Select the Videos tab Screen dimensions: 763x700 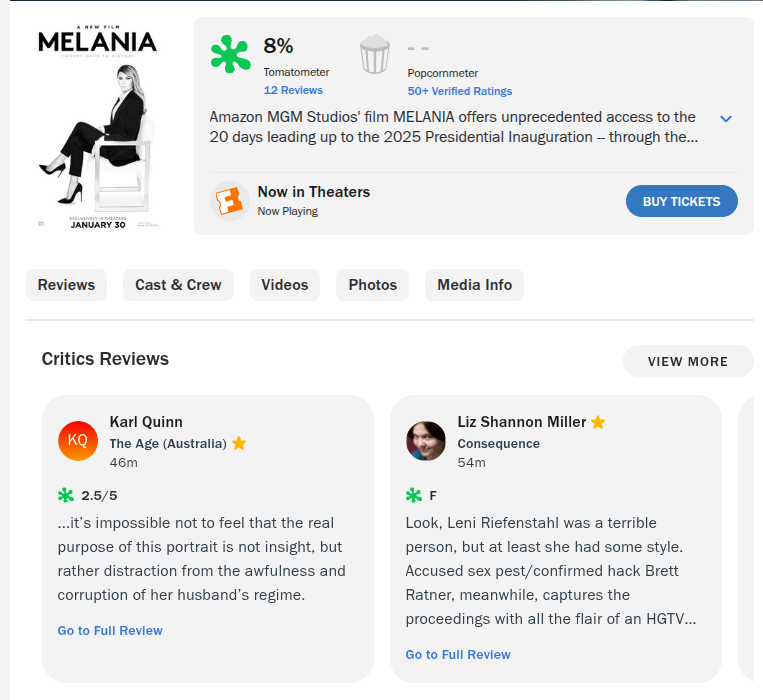[x=285, y=285]
